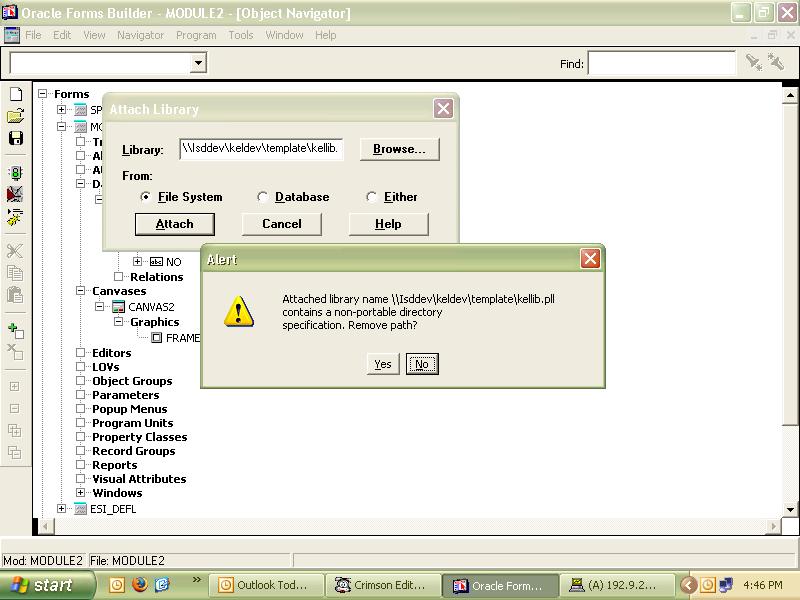The image size is (800, 600).
Task: Click the New form icon in the left toolbar
Action: [x=16, y=94]
